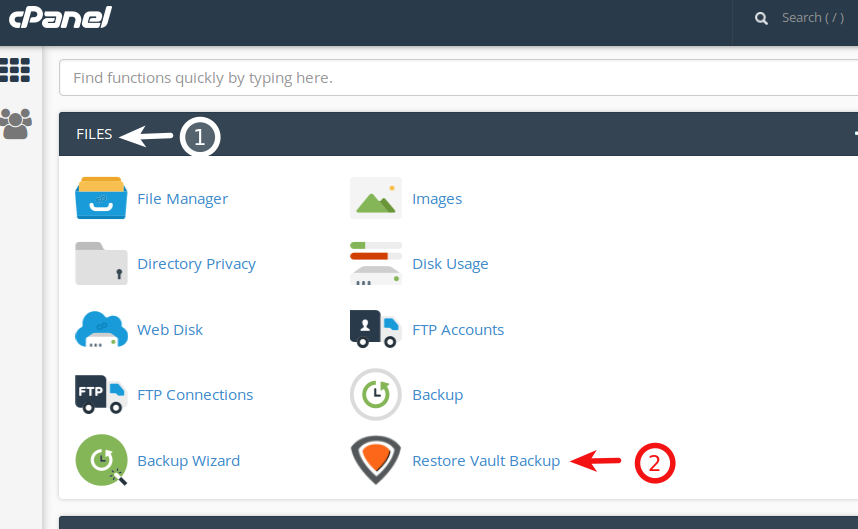Open the Images mountain icon
This screenshot has width=858, height=529.
point(376,198)
